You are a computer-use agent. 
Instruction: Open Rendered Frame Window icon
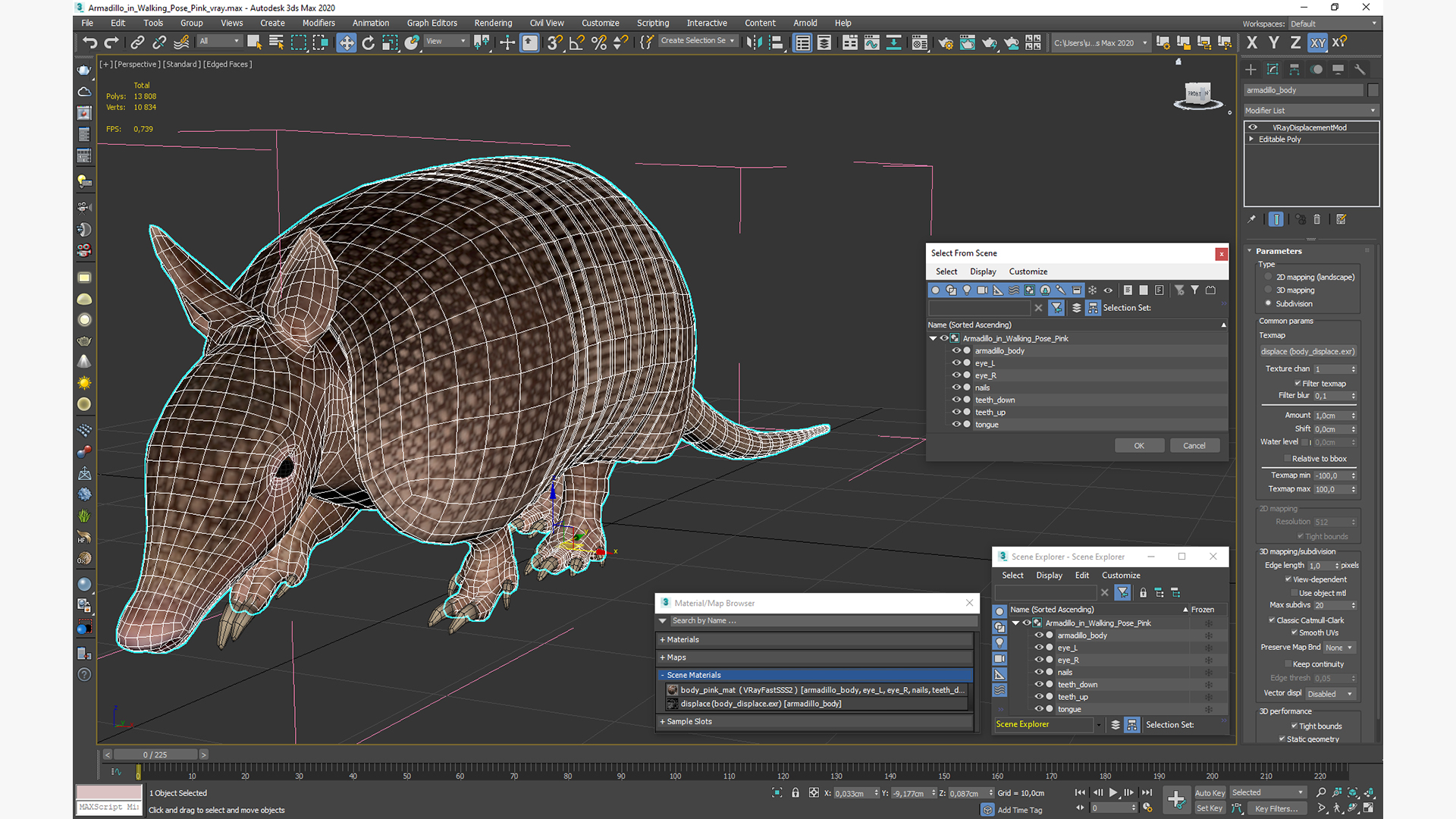click(968, 42)
